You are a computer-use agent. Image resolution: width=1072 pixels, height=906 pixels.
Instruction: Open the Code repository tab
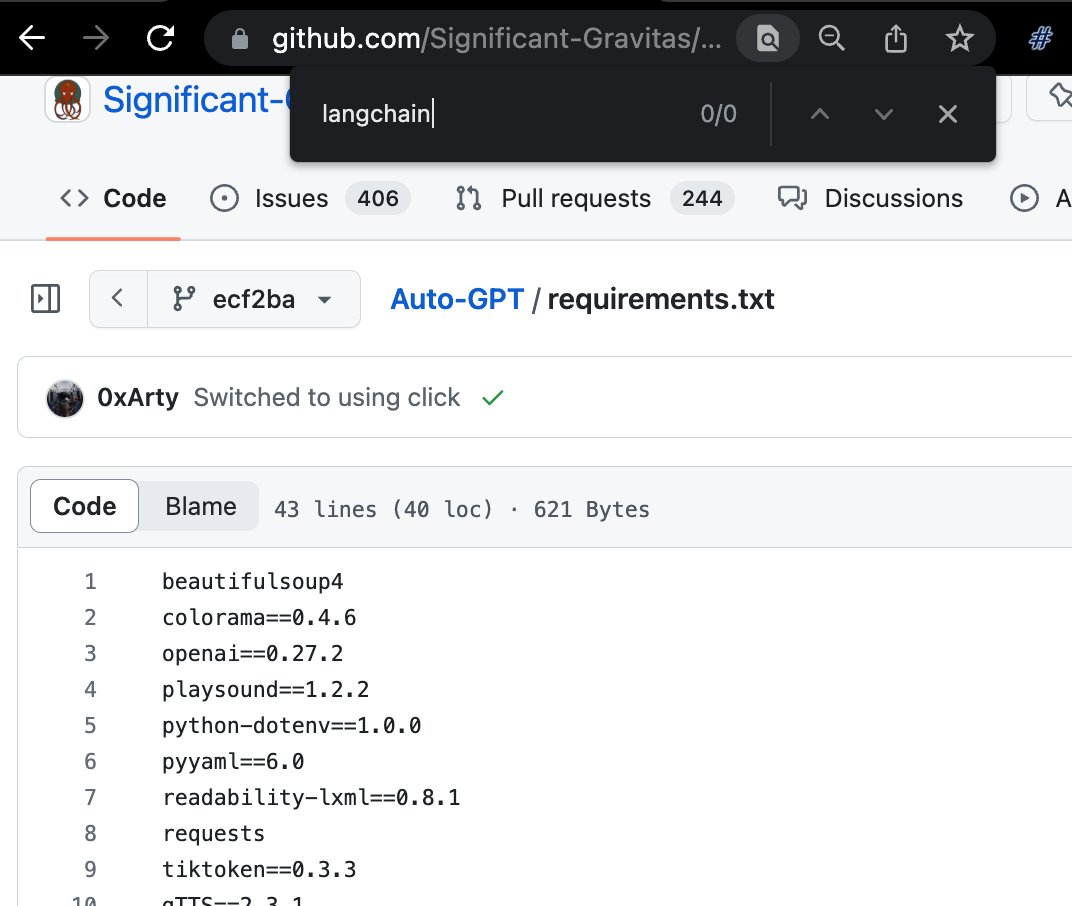[x=113, y=198]
